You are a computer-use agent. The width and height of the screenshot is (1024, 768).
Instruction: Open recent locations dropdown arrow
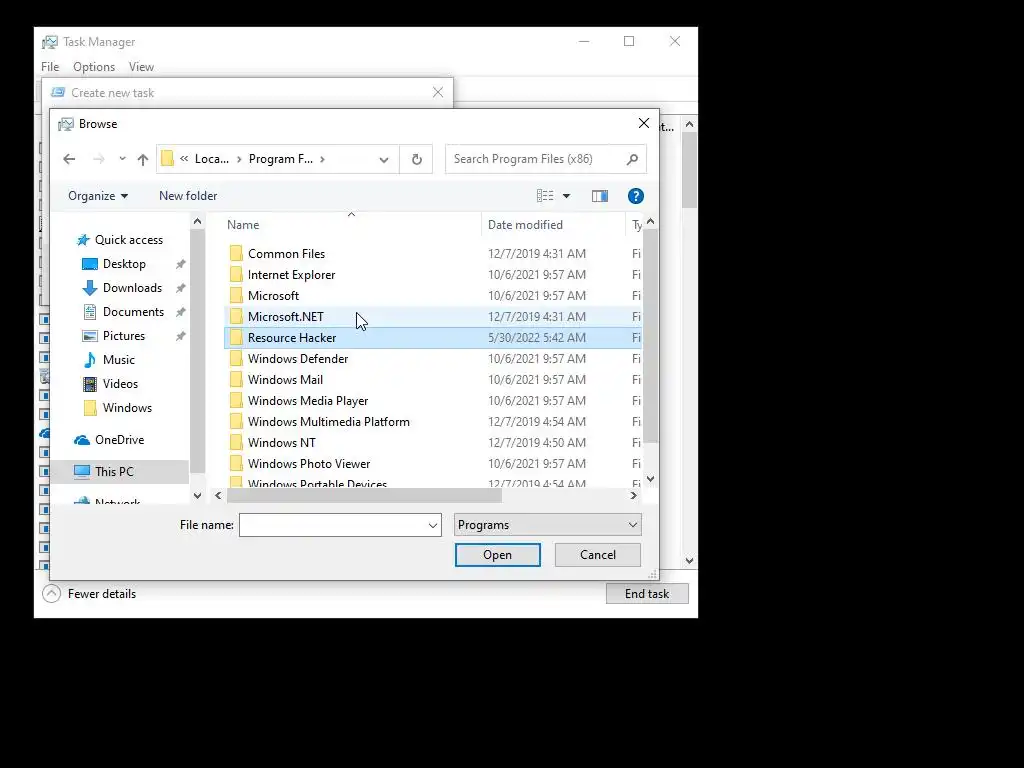pos(122,159)
